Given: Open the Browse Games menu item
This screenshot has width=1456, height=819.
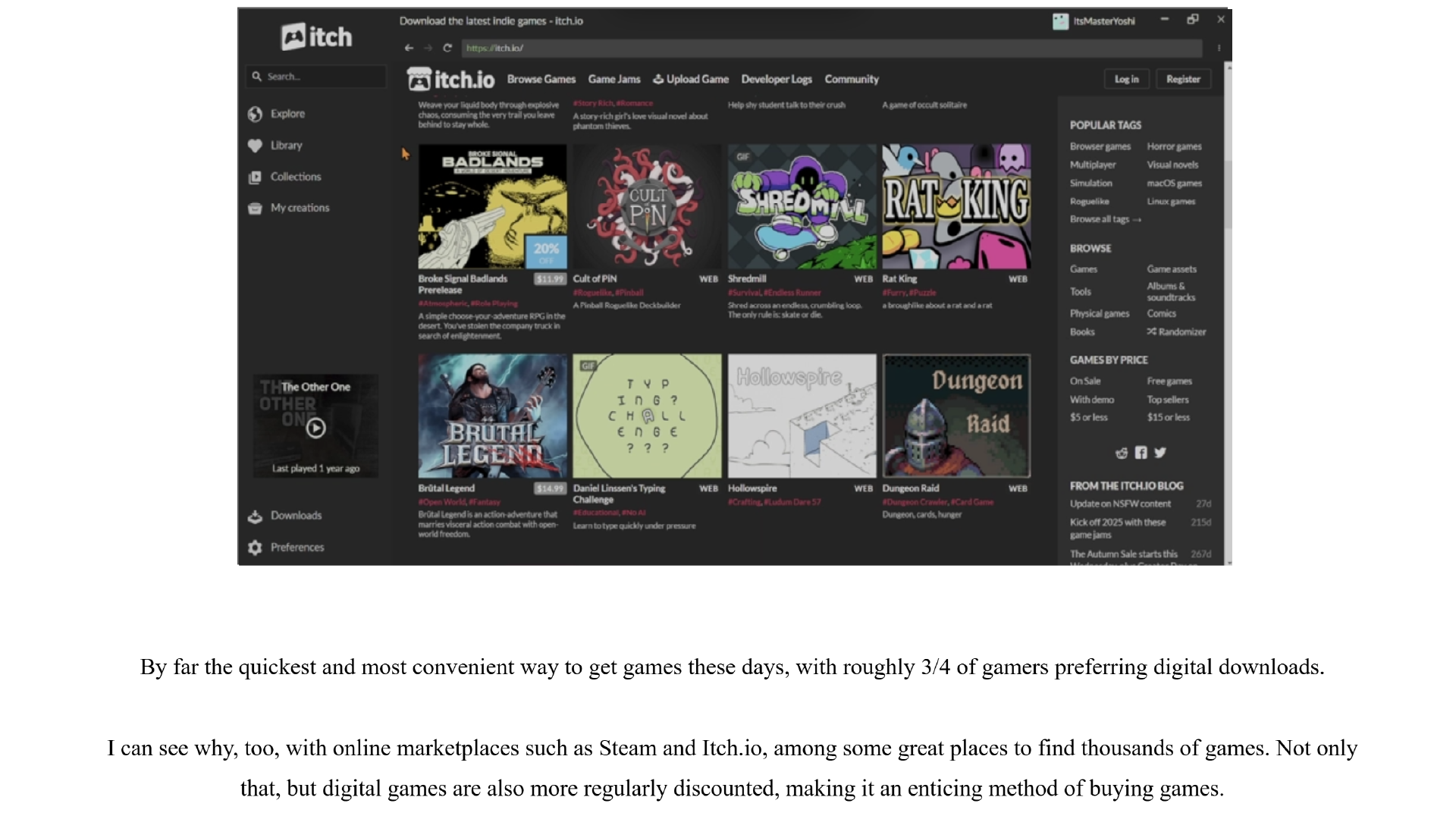Looking at the screenshot, I should pos(541,79).
